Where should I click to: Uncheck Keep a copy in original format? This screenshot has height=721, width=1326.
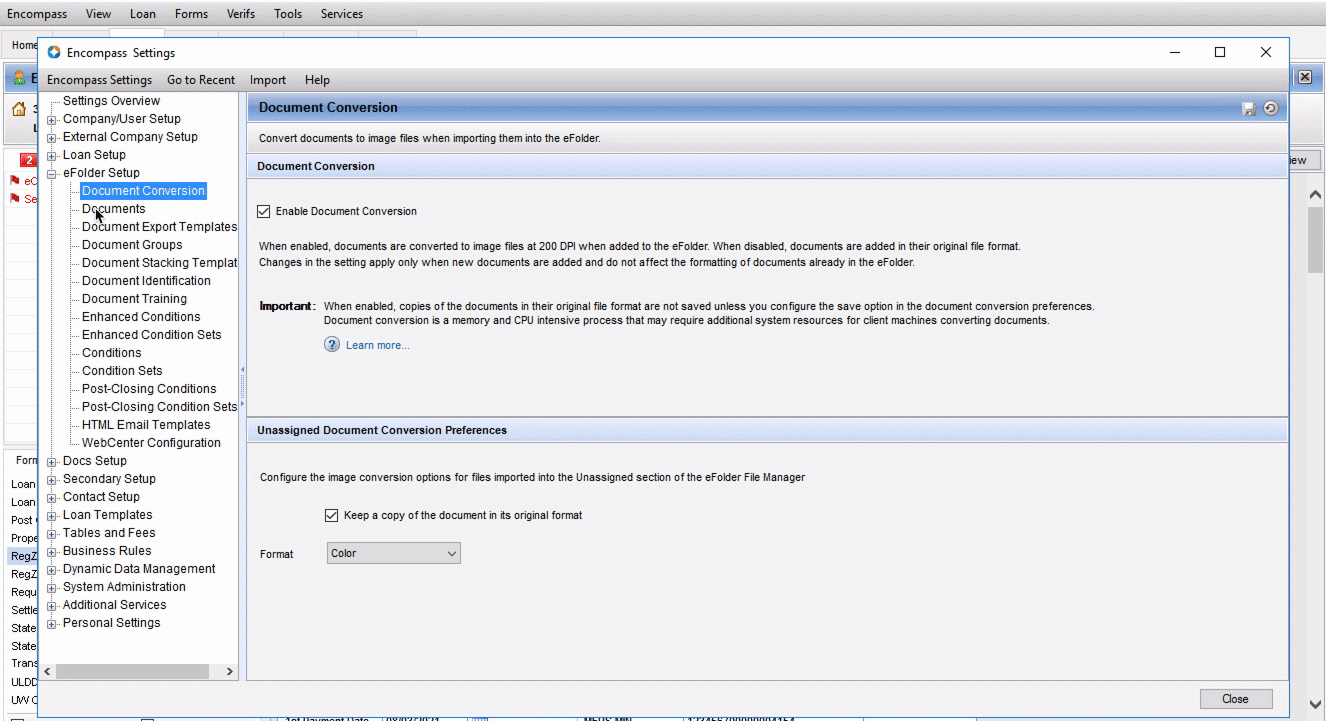[332, 515]
